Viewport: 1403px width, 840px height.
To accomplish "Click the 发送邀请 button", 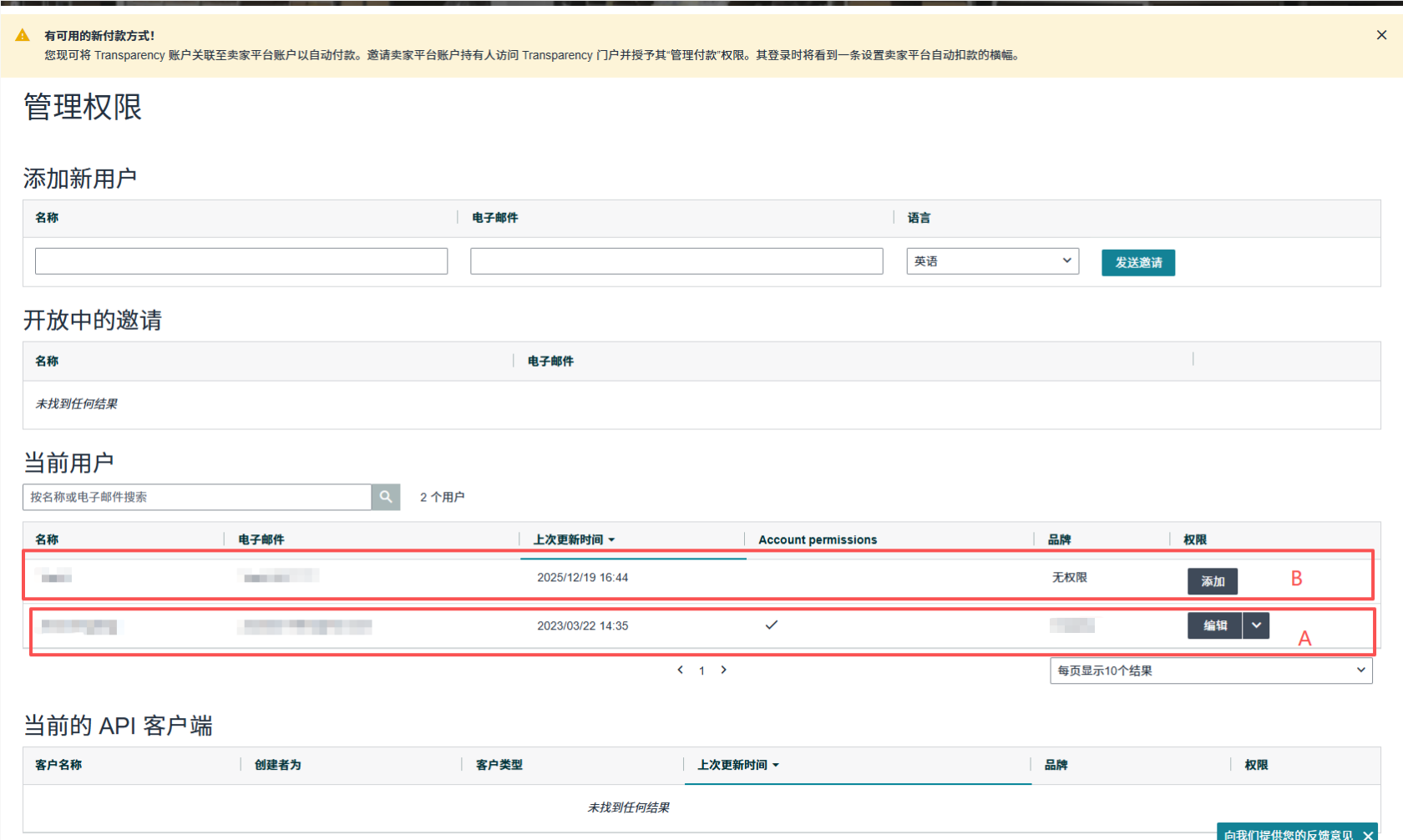I will click(1137, 262).
